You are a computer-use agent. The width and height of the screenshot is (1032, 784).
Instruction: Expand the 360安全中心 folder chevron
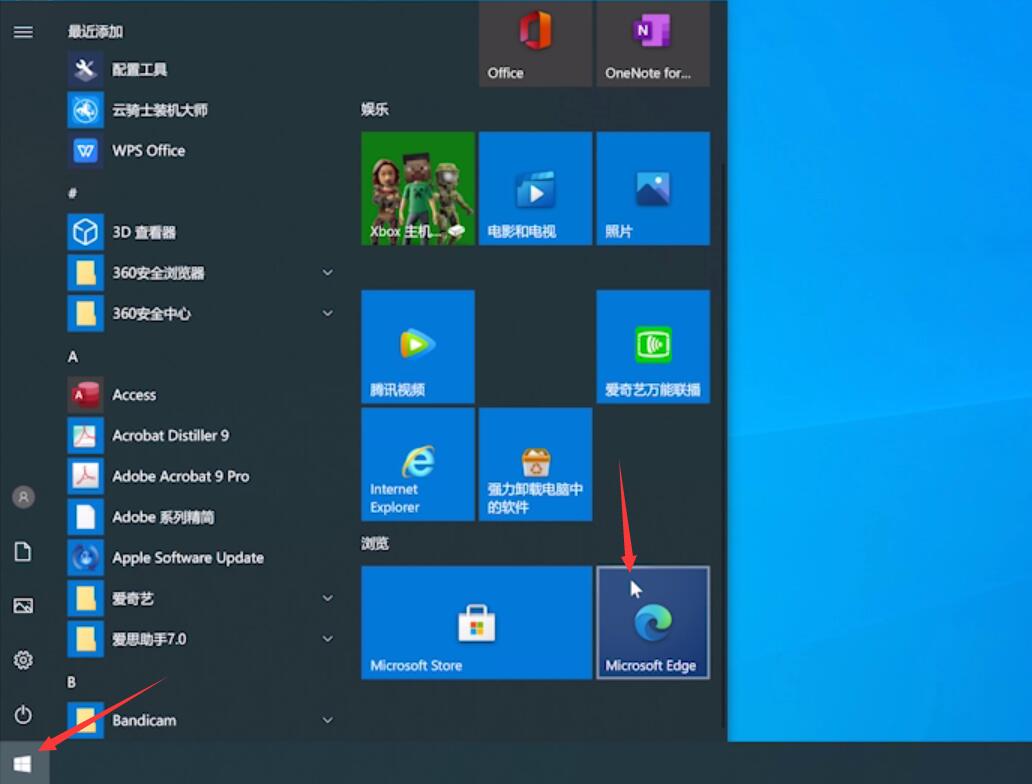coord(327,313)
